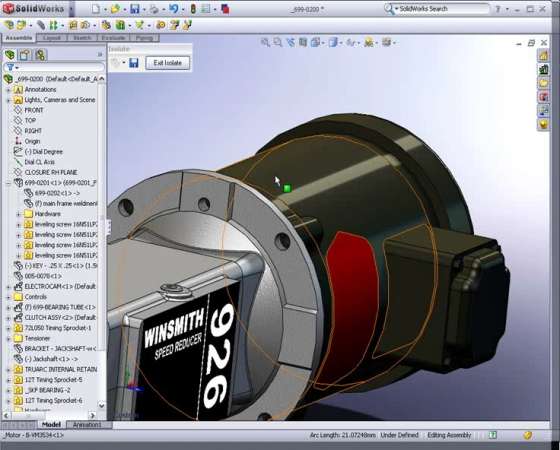Open the tree filter funnel dropdown
This screenshot has width=560, height=450.
point(12,67)
